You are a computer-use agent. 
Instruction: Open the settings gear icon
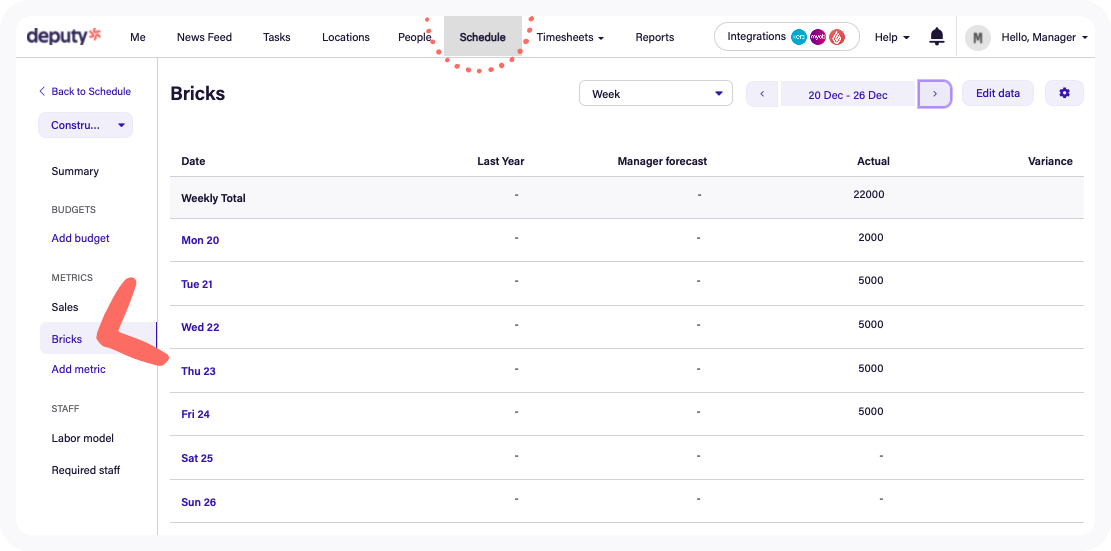click(x=1064, y=93)
